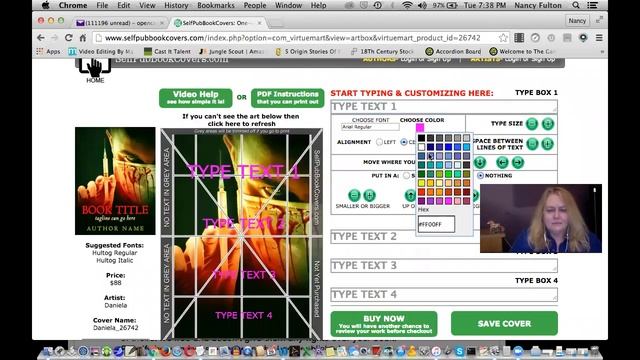This screenshot has height=360, width=640.
Task: Move text left with left arrow
Action: (502, 162)
